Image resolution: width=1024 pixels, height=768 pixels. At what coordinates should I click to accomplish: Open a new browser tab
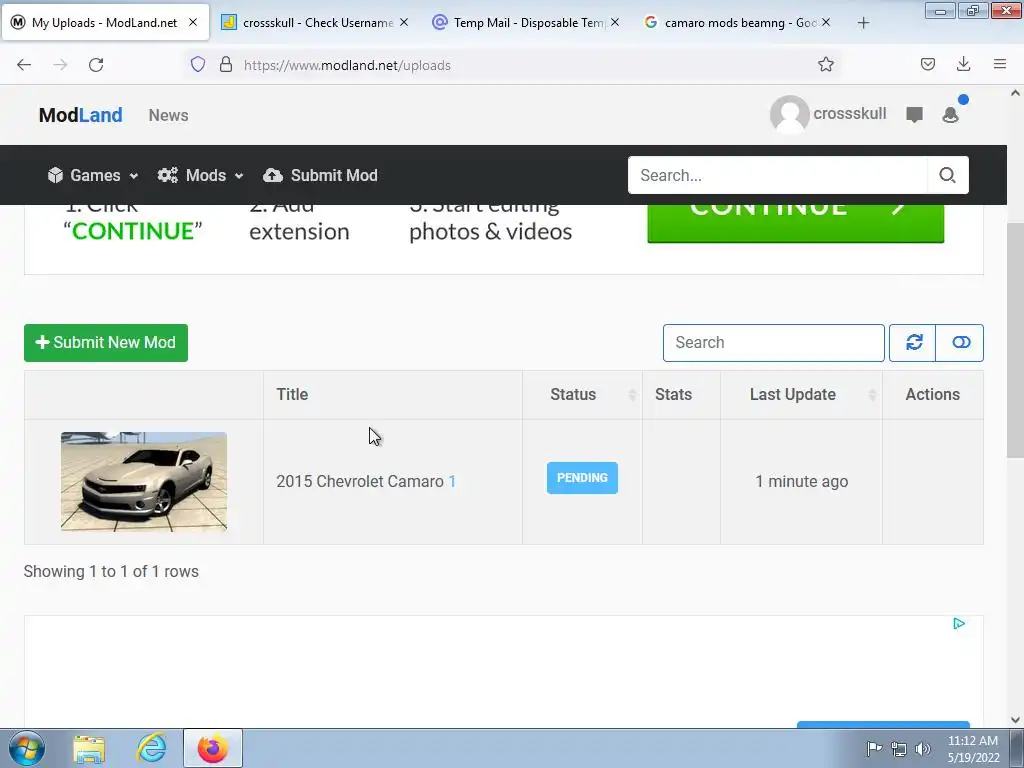pyautogui.click(x=863, y=23)
